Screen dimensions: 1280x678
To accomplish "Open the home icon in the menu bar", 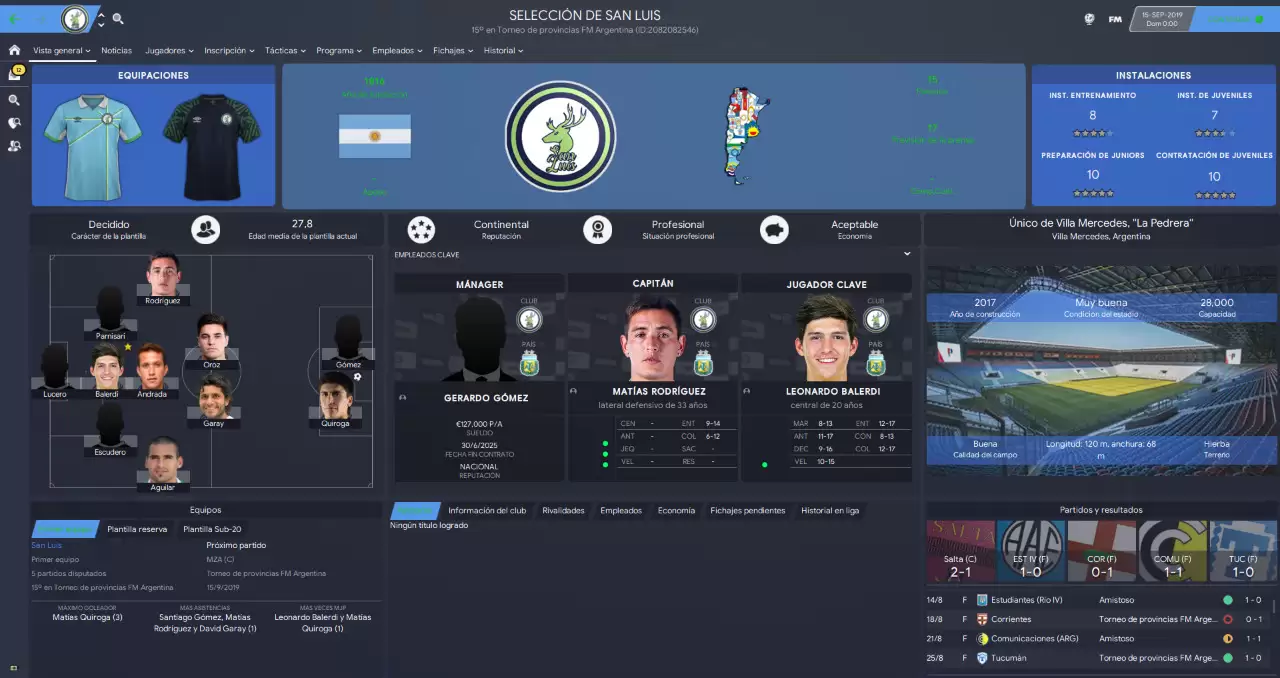I will click(x=14, y=50).
